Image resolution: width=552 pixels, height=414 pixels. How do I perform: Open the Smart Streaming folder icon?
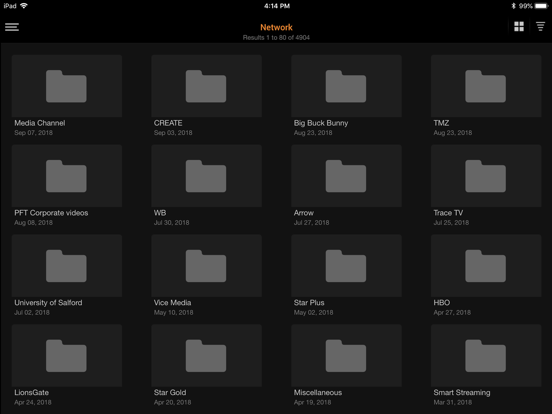pos(485,356)
